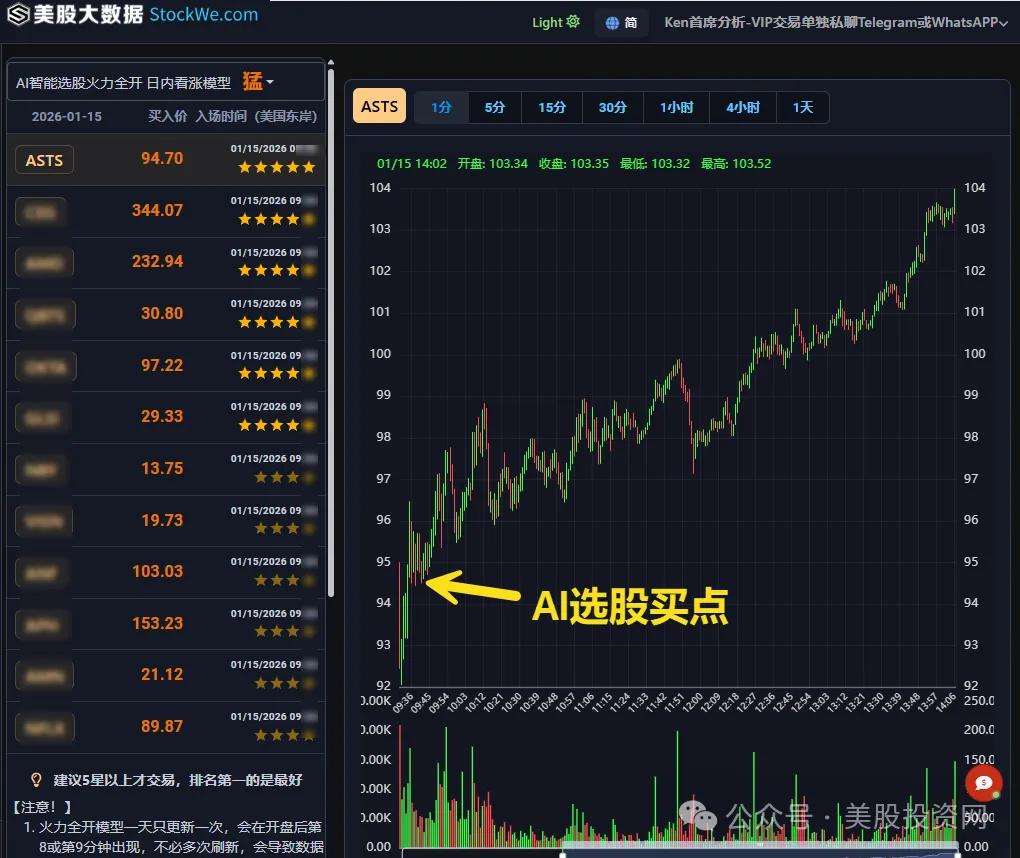Select the row priced 232.94
The height and width of the screenshot is (858, 1020).
point(165,262)
